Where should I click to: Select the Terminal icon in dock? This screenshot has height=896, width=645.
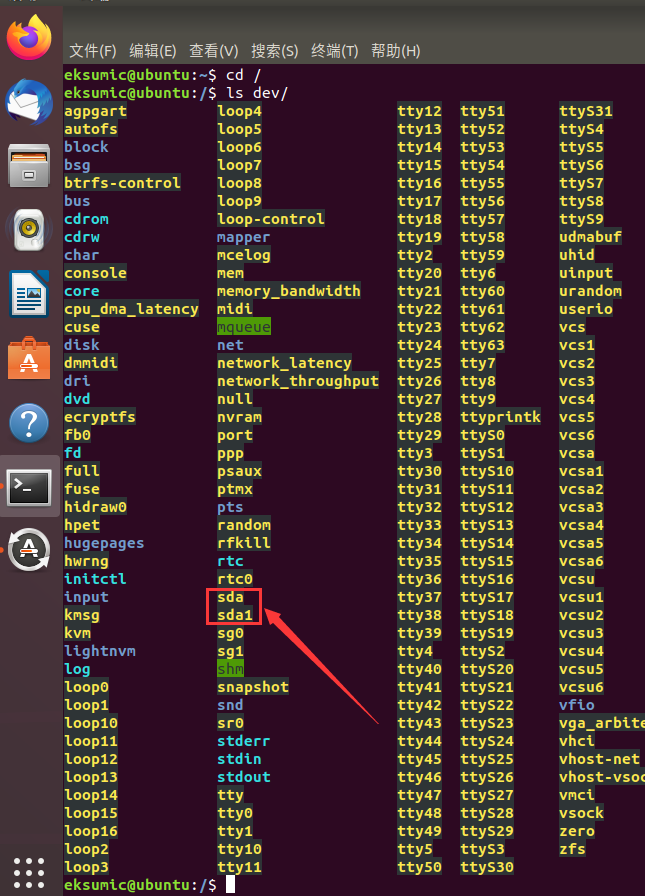(x=30, y=487)
